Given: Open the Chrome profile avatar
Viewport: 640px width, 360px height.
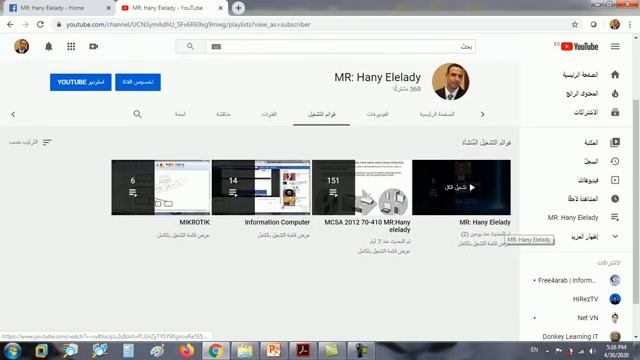Looking at the screenshot, I should click(x=615, y=24).
